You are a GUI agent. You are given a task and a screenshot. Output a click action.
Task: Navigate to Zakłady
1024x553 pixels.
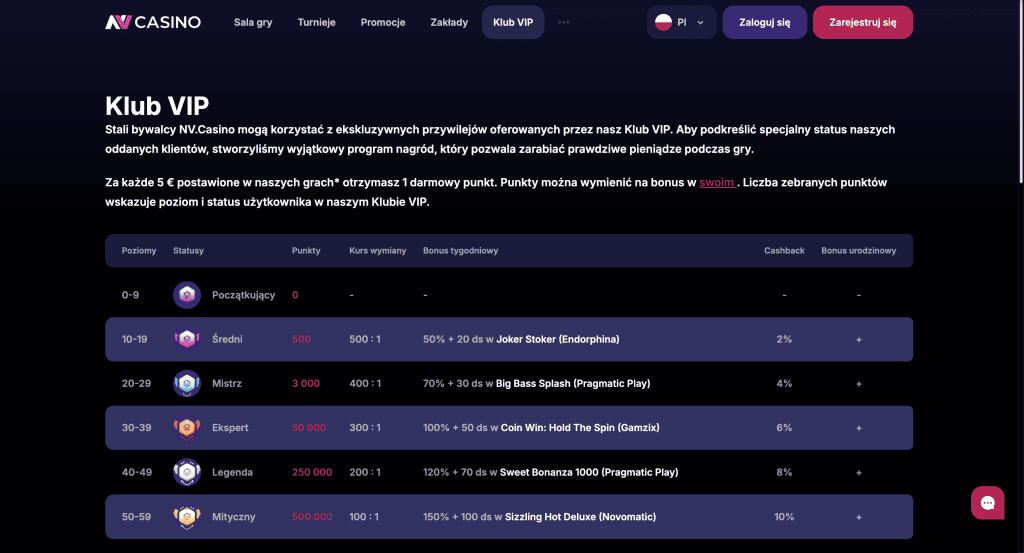tap(449, 22)
